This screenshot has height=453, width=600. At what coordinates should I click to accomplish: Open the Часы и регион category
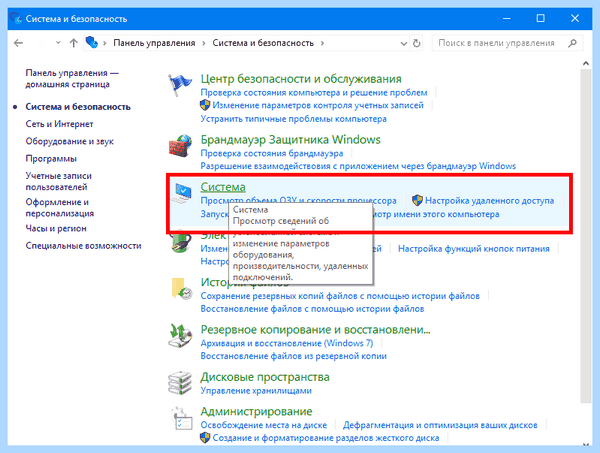(x=56, y=228)
